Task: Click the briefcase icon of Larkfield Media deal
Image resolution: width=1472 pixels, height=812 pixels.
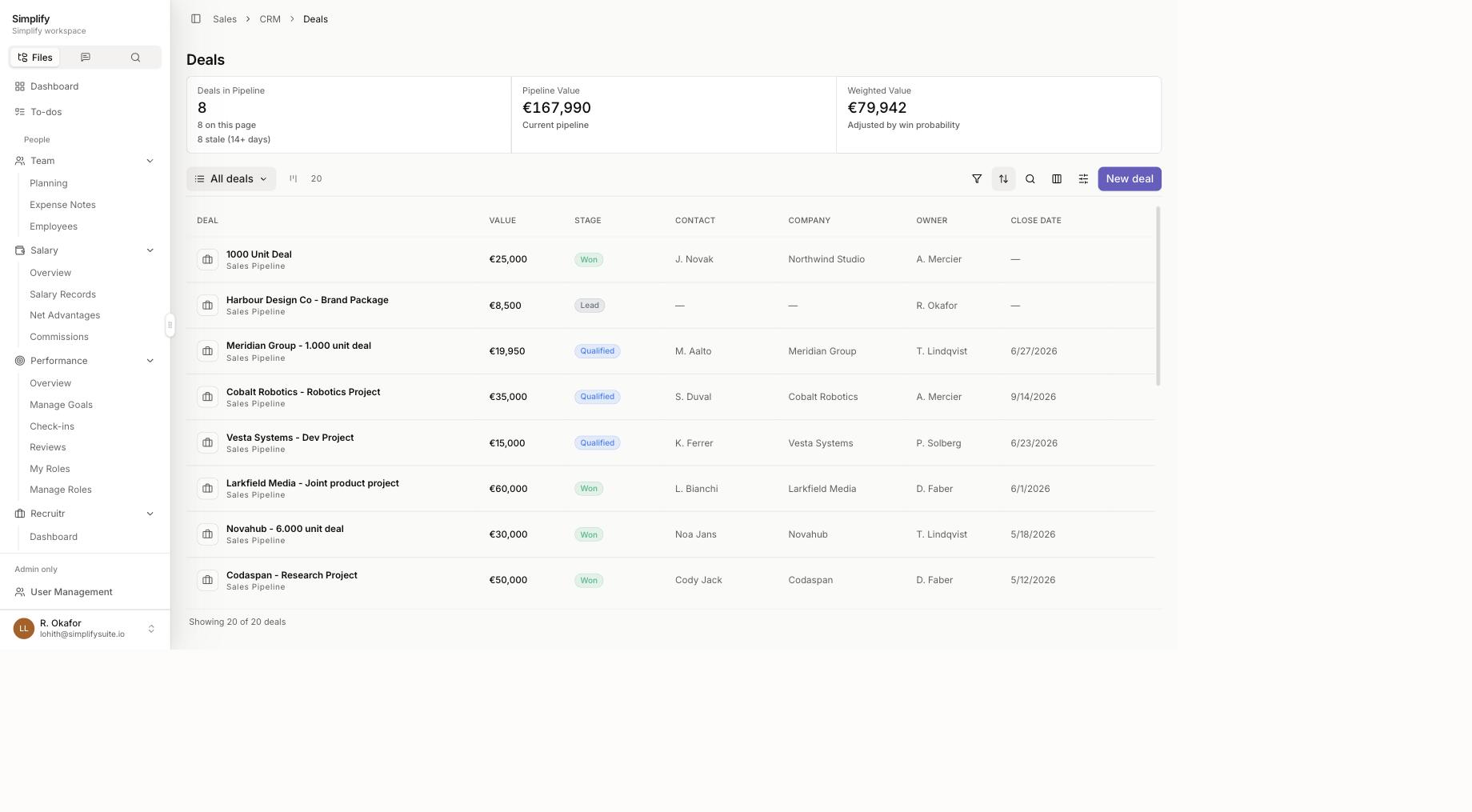Action: pos(207,489)
